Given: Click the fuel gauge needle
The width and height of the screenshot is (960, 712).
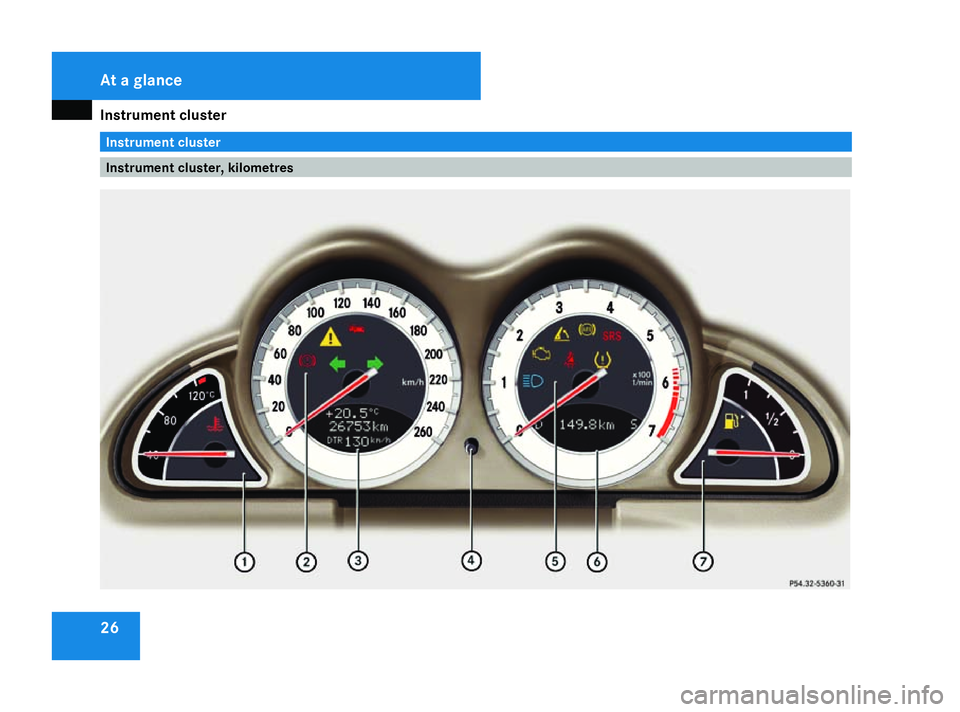Looking at the screenshot, I should pos(754,453).
